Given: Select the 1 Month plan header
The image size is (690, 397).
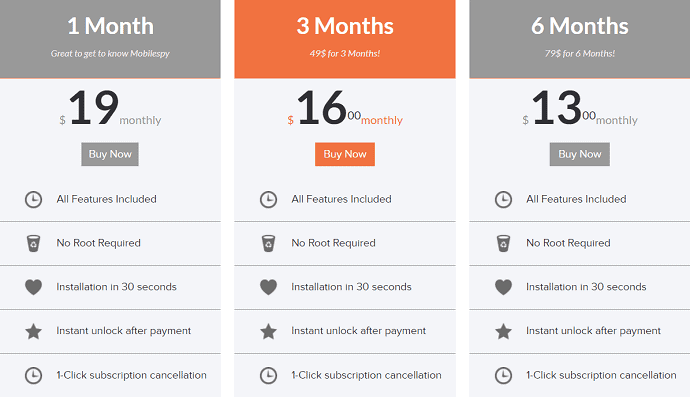Looking at the screenshot, I should pyautogui.click(x=110, y=39).
